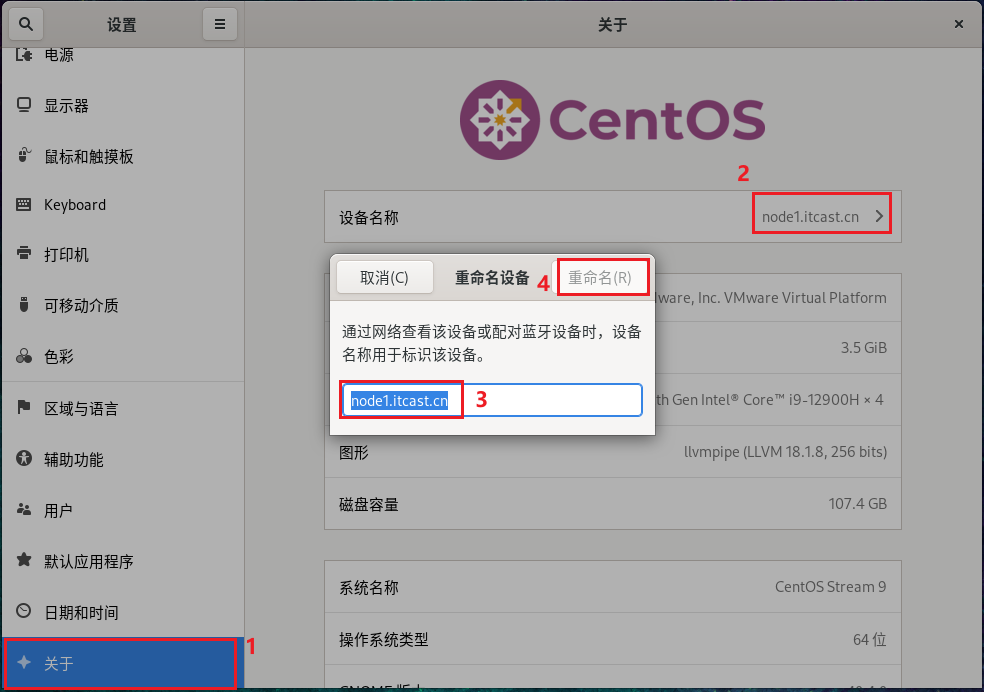984x692 pixels.
Task: Click the Users icon in sidebar
Action: [24, 509]
